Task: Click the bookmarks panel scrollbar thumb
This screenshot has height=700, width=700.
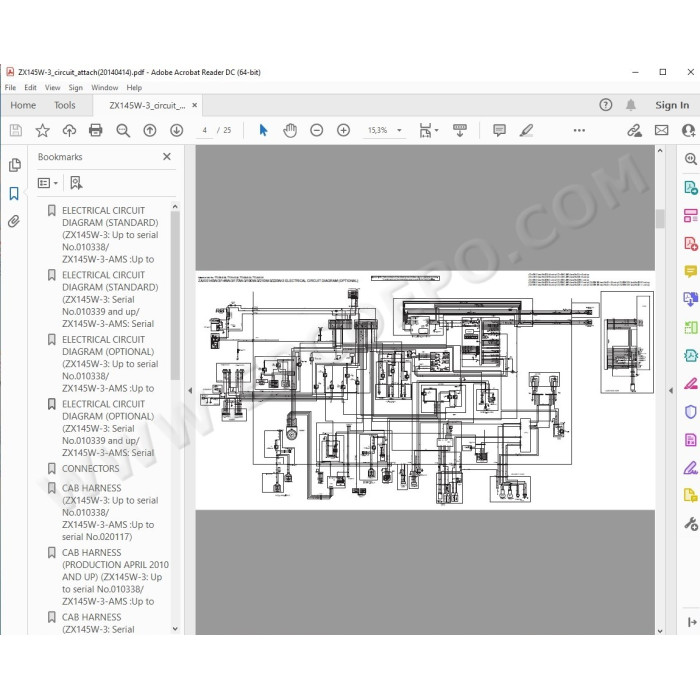Action: [x=175, y=296]
